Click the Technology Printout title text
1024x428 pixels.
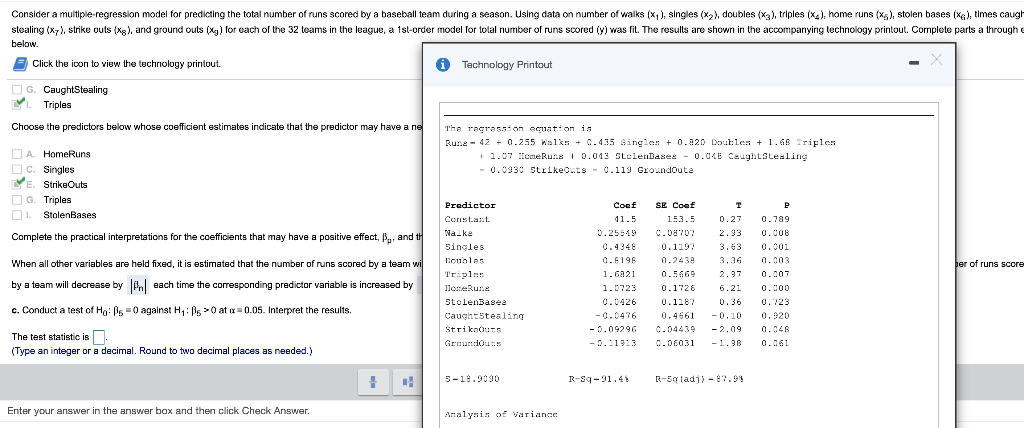click(507, 65)
